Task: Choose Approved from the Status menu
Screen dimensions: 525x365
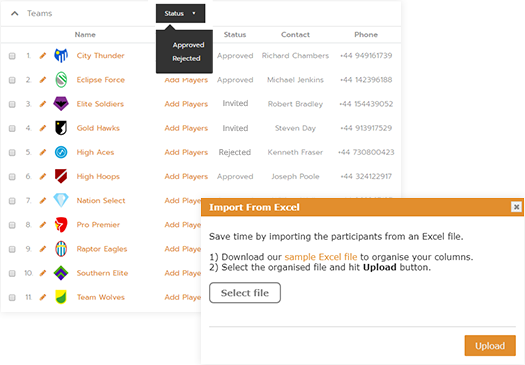Action: coord(189,45)
